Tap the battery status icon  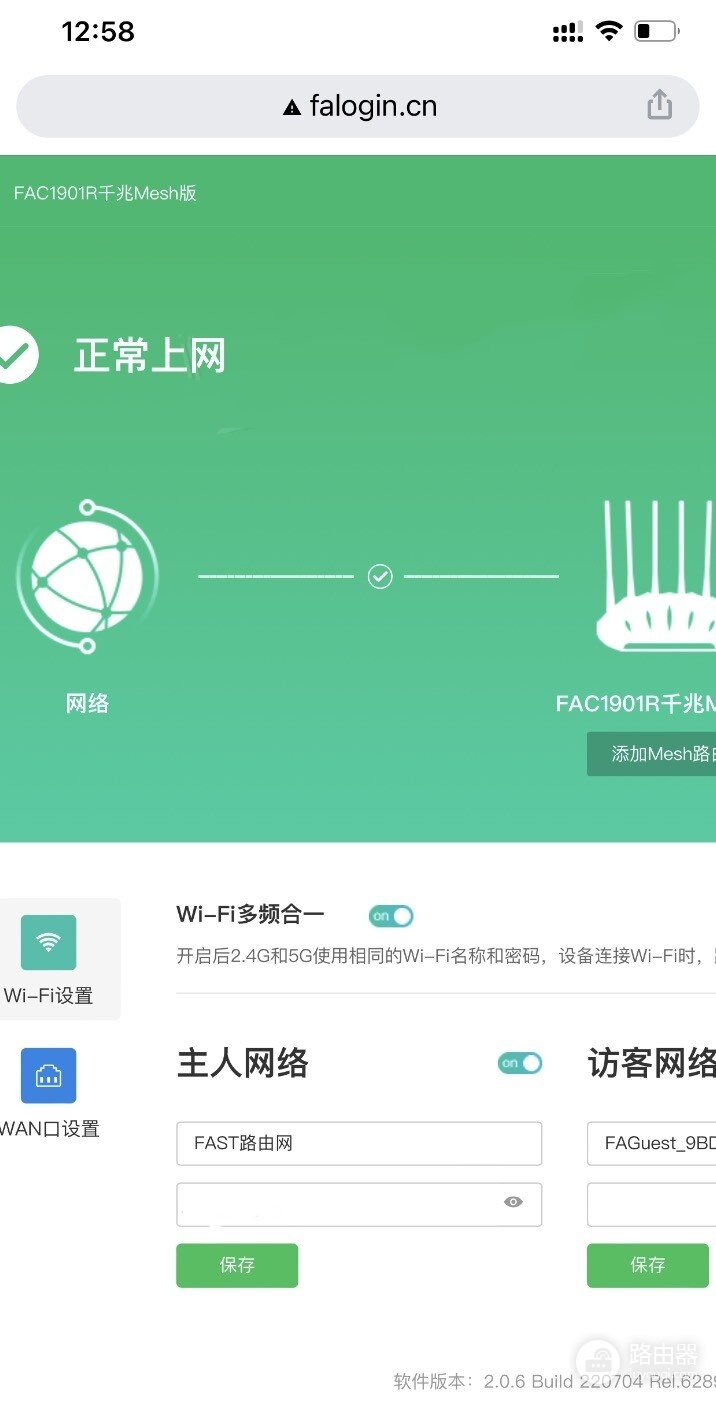coord(657,31)
